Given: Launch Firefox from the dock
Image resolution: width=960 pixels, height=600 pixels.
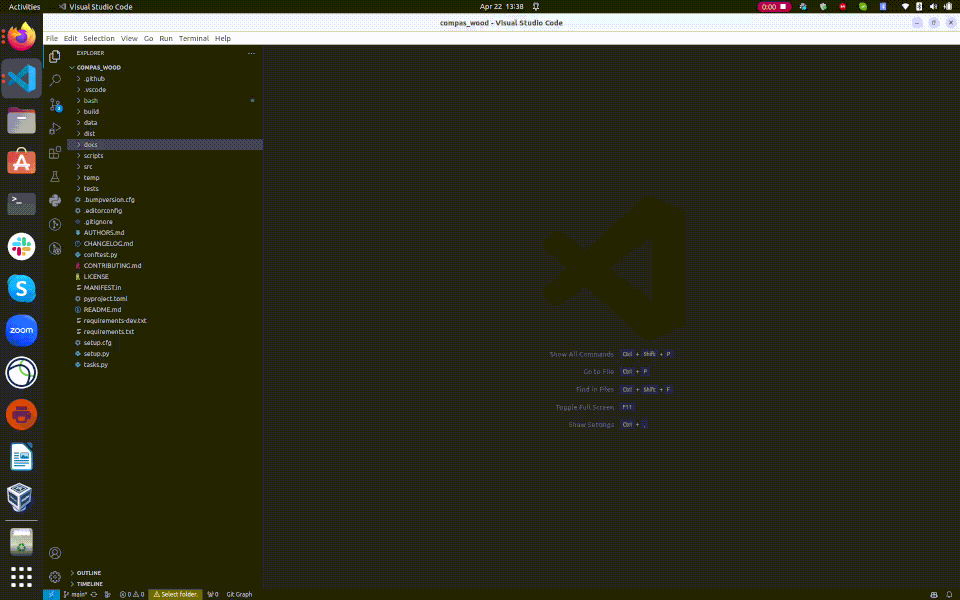Looking at the screenshot, I should tap(20, 36).
